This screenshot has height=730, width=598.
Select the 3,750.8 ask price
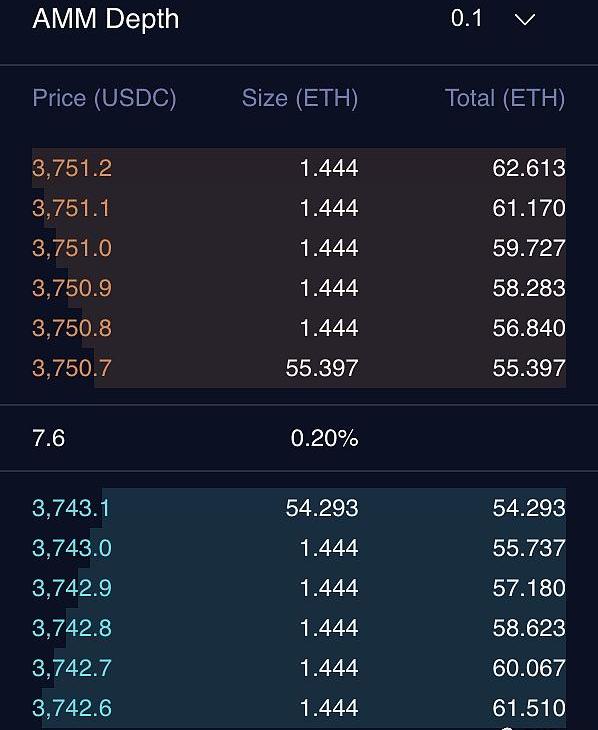coord(72,328)
